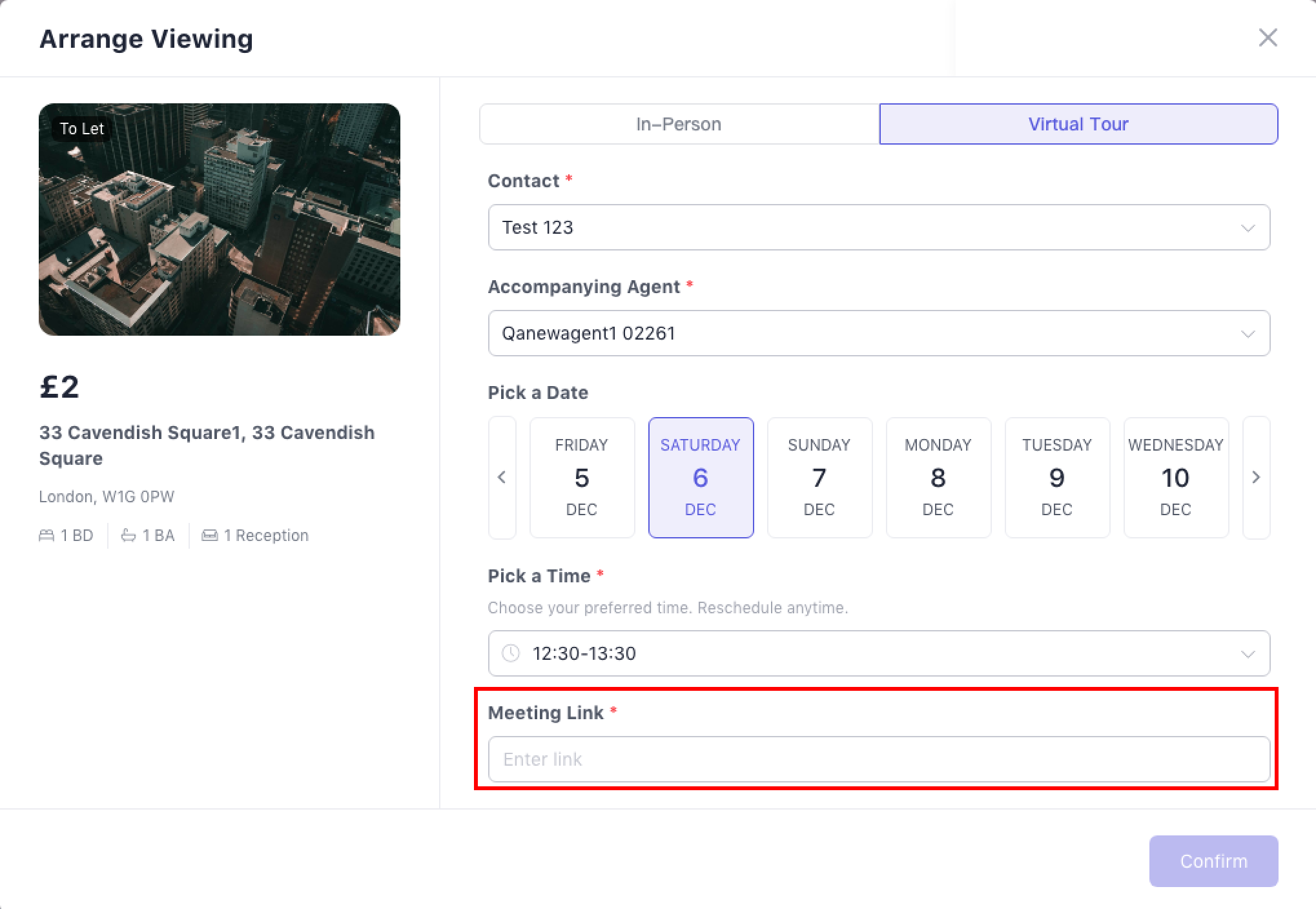
Task: Click the To Let badge on photo
Action: [81, 128]
